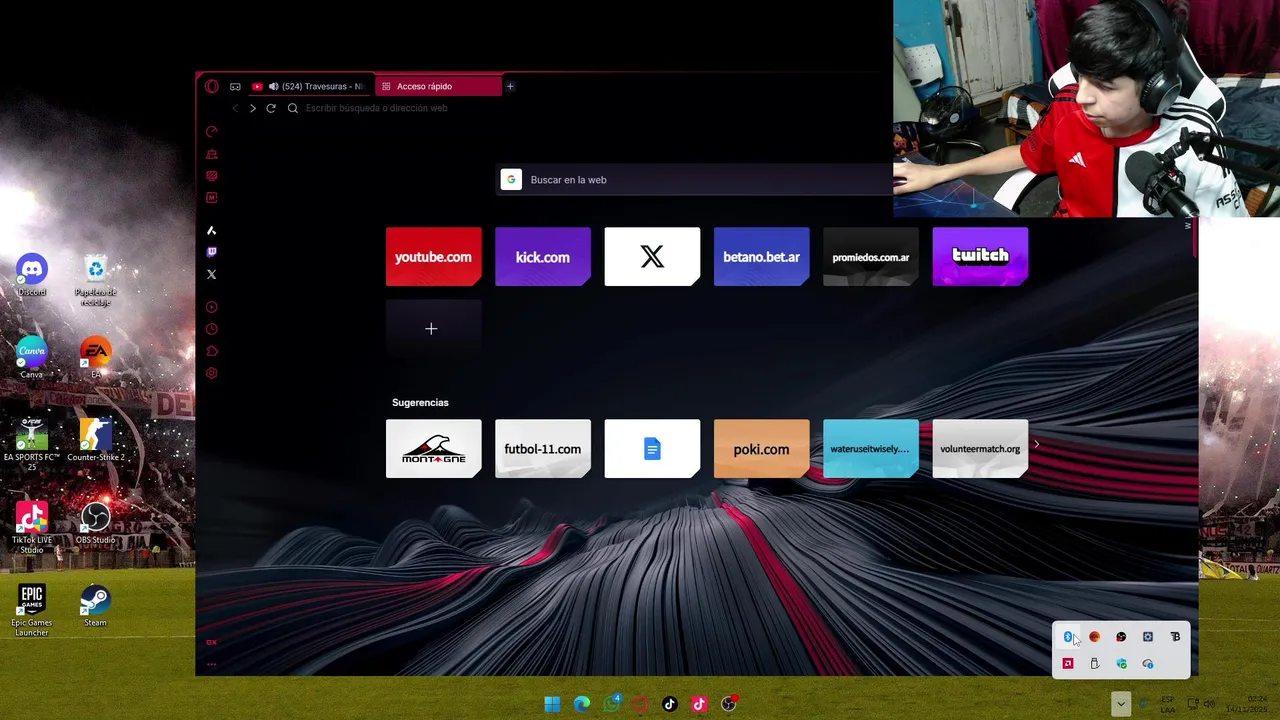Viewport: 1280px width, 720px height.
Task: Open the volunteermatch.org suggestion
Action: click(x=980, y=449)
